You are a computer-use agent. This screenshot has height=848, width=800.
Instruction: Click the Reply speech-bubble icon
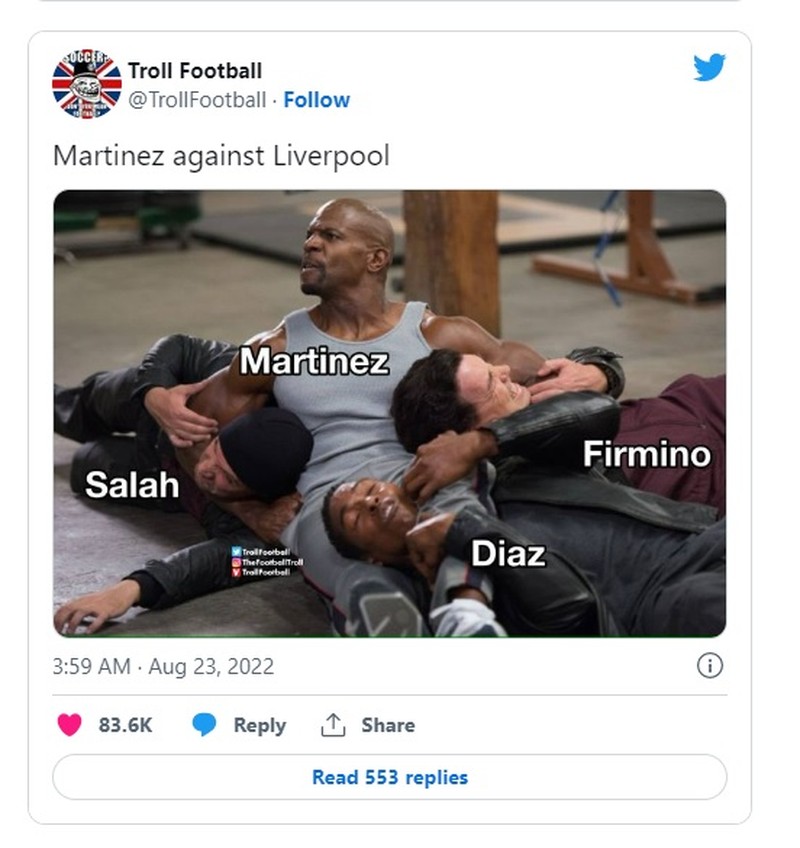204,725
